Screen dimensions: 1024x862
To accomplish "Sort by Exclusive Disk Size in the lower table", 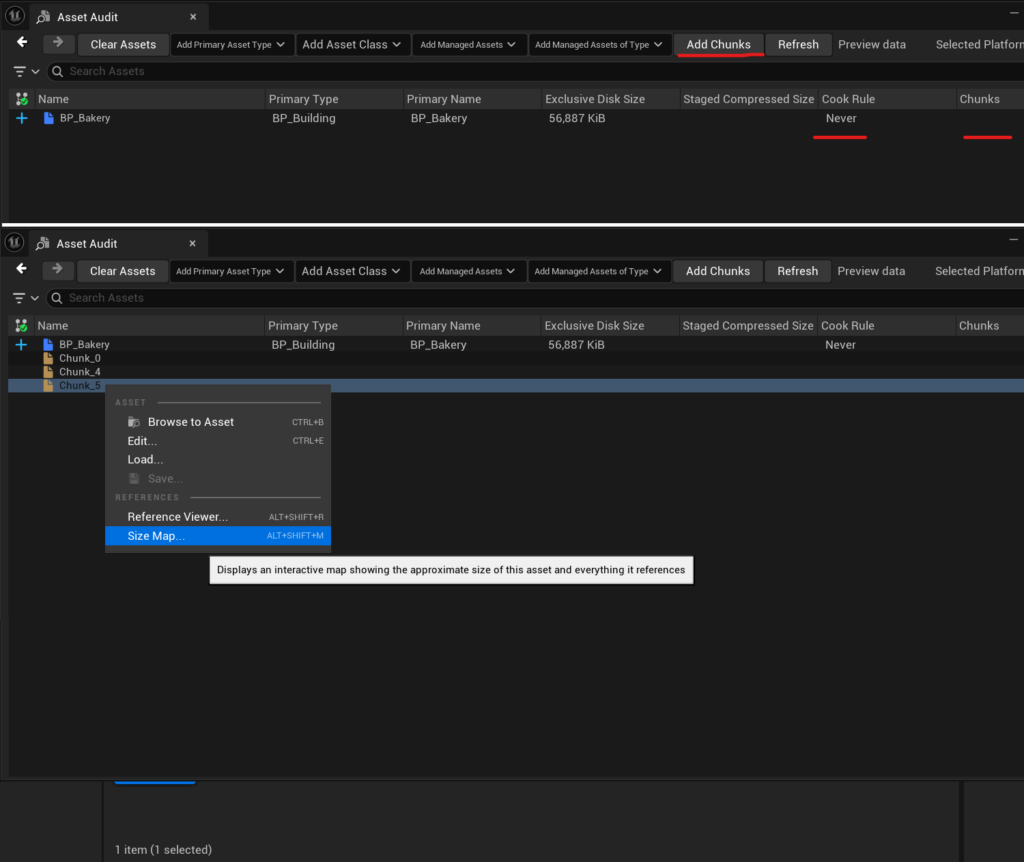I will click(x=594, y=326).
